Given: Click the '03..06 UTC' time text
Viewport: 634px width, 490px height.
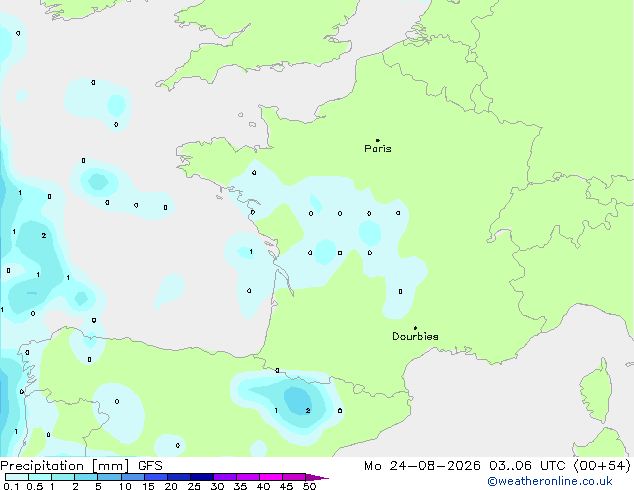Looking at the screenshot, I should [x=527, y=466].
